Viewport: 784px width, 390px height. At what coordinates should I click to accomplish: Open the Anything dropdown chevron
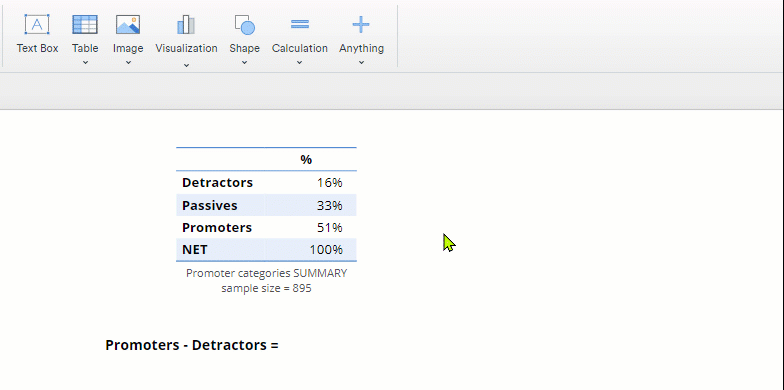pyautogui.click(x=361, y=62)
